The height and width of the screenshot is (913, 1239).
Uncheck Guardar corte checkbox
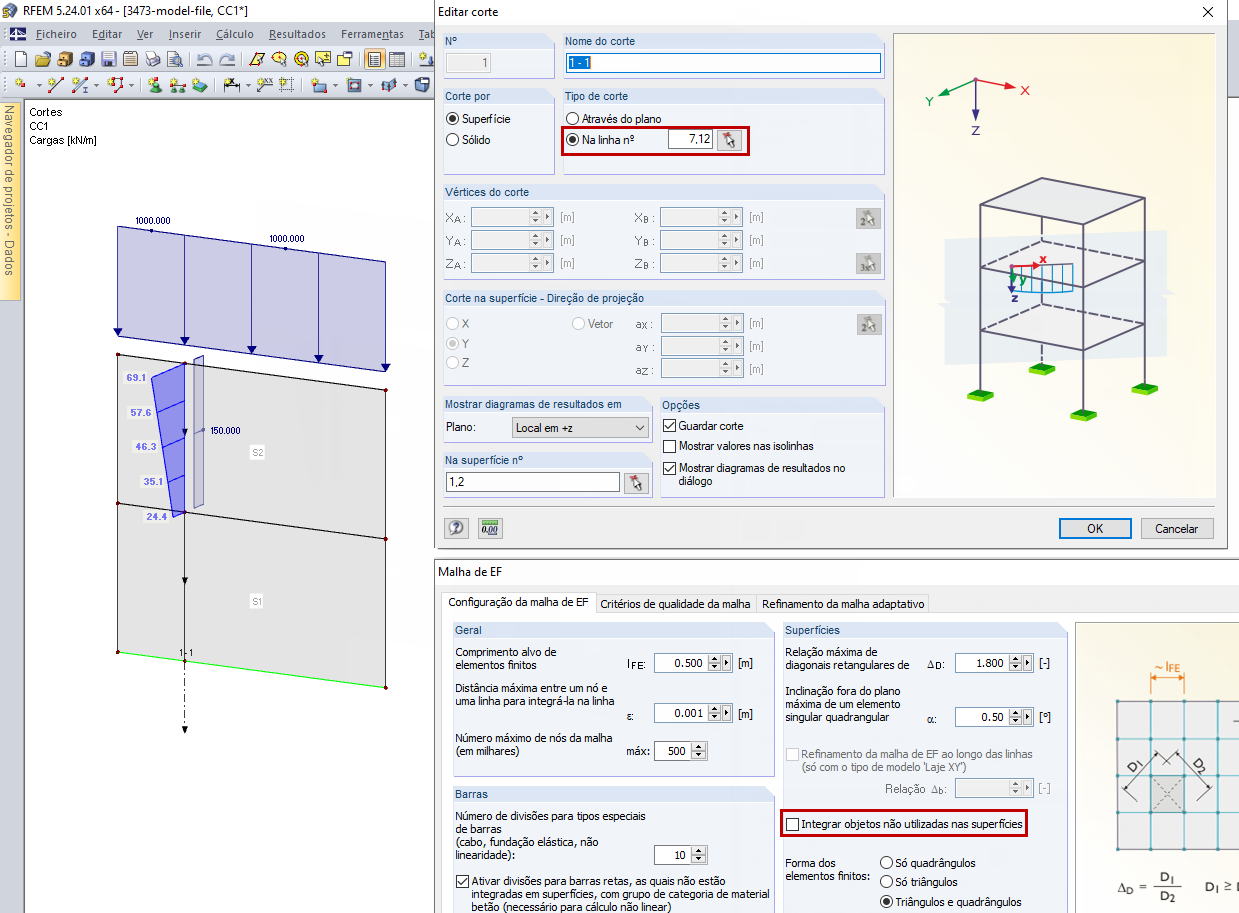click(x=670, y=426)
